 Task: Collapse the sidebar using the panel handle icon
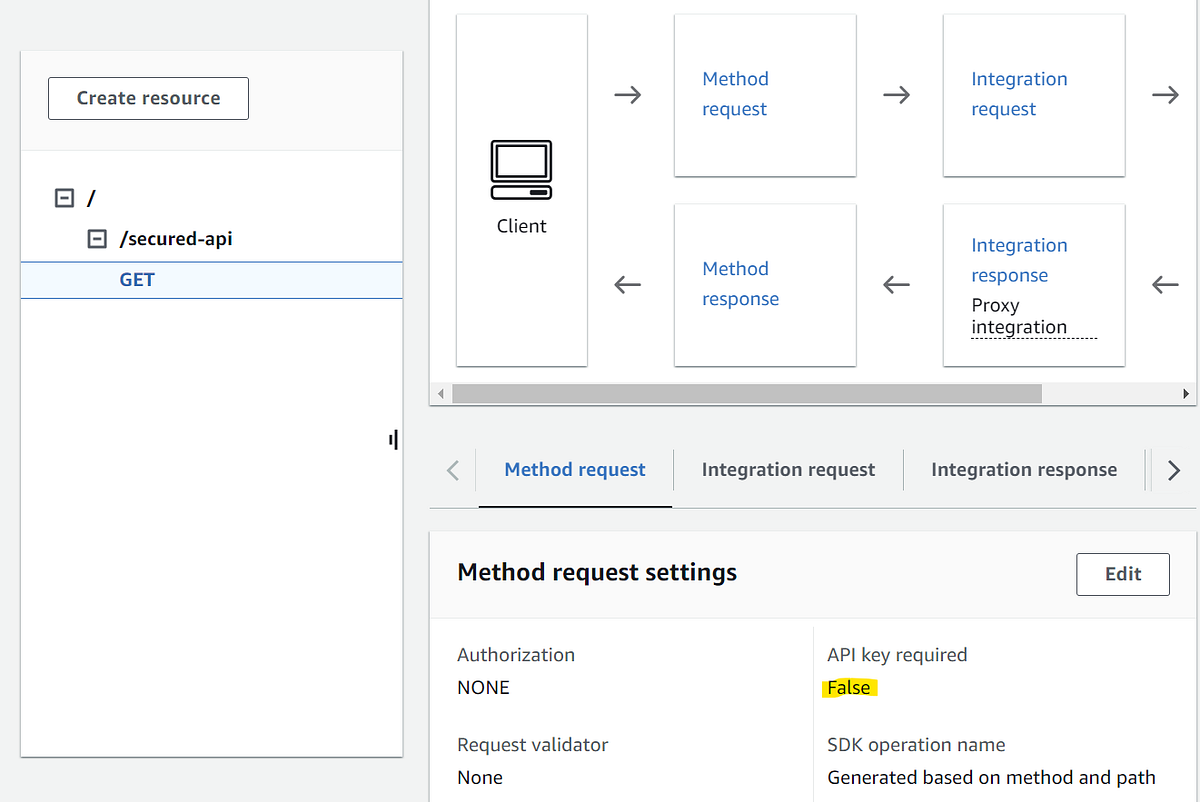392,439
